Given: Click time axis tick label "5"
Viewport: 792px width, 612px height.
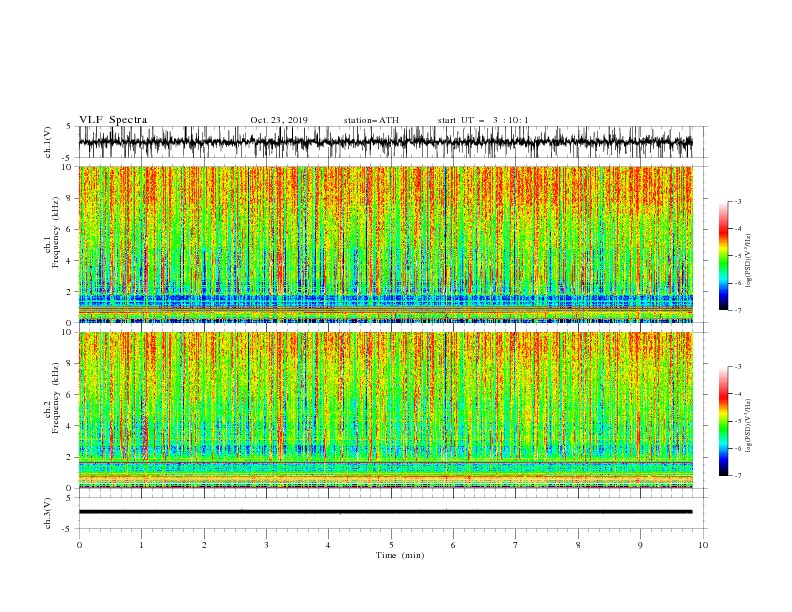Looking at the screenshot, I should tap(391, 545).
